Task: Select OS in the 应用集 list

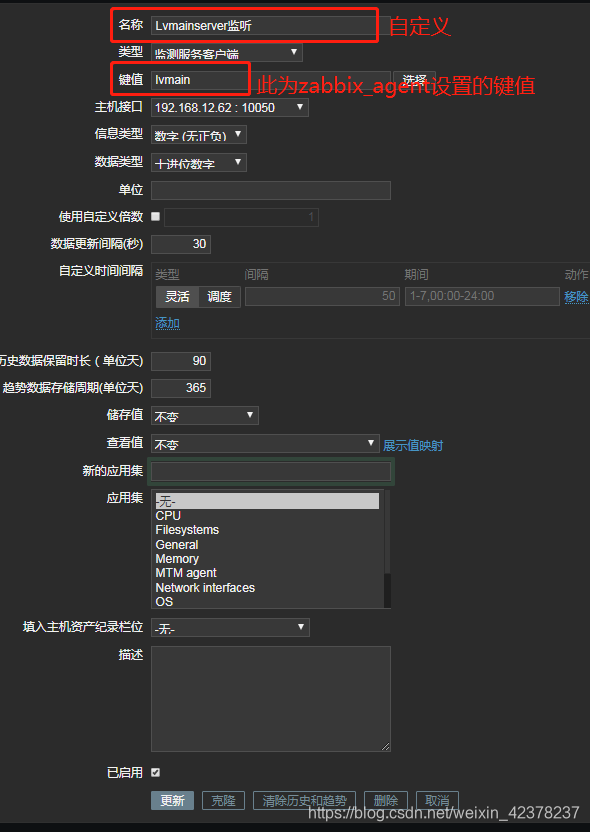Action: (x=267, y=602)
